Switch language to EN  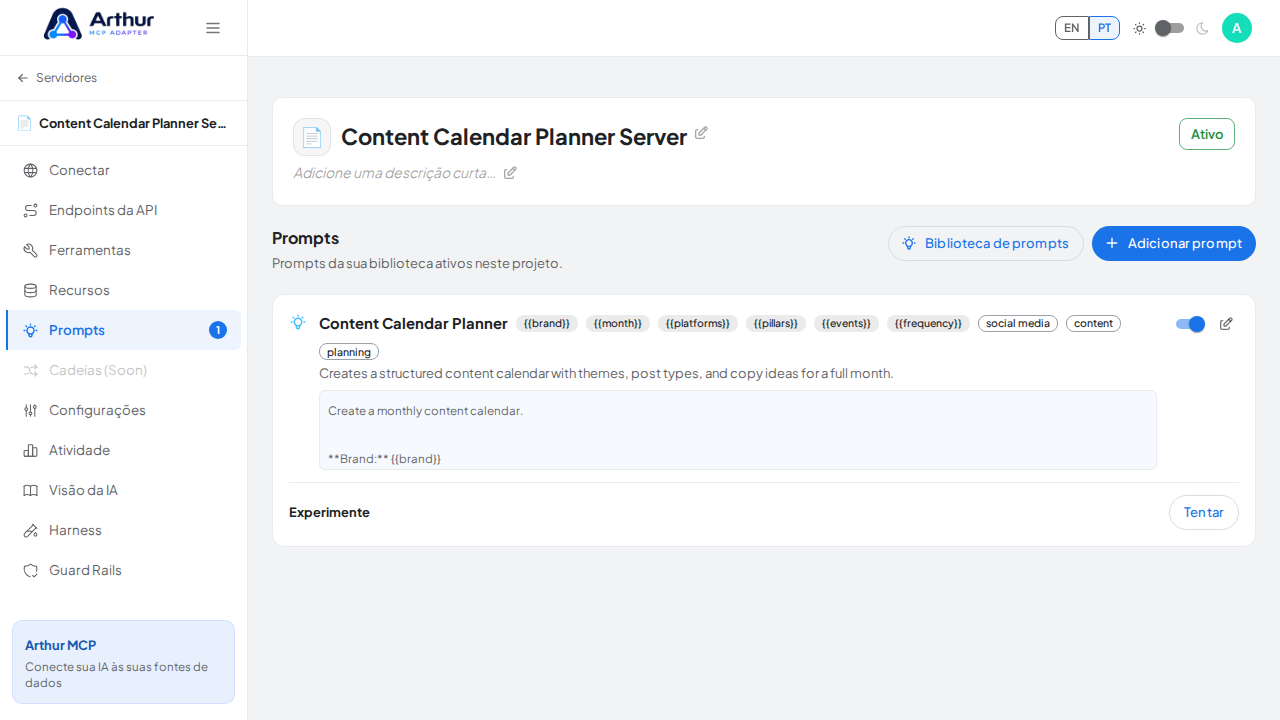(x=1072, y=28)
